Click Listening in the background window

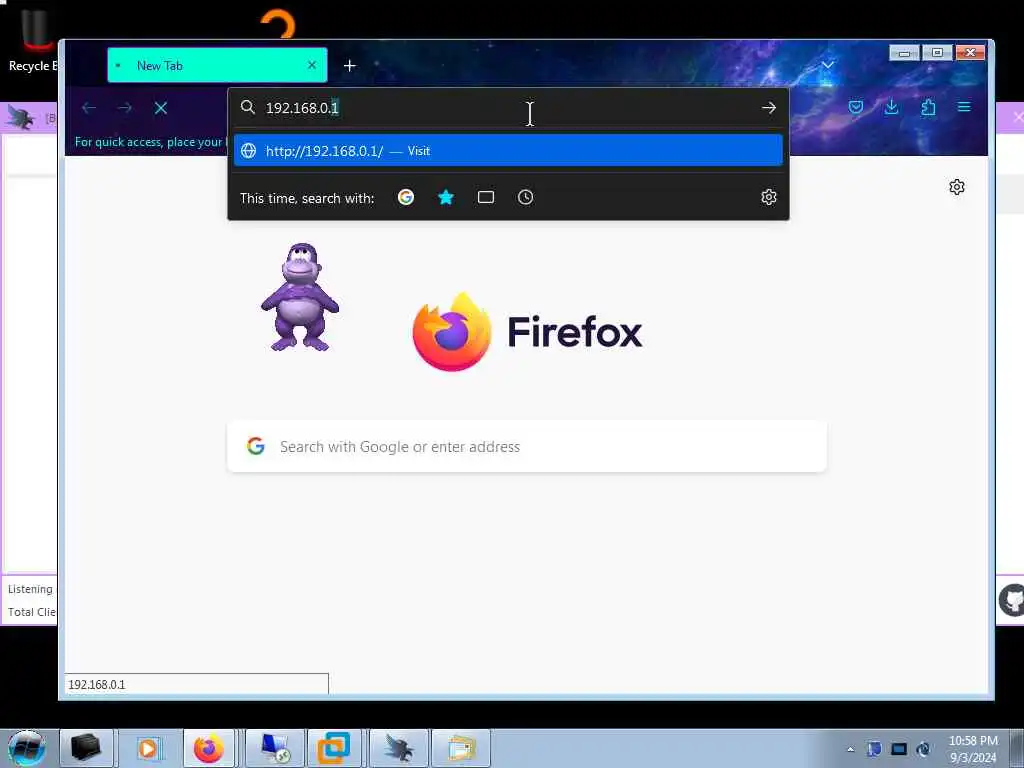pos(30,589)
